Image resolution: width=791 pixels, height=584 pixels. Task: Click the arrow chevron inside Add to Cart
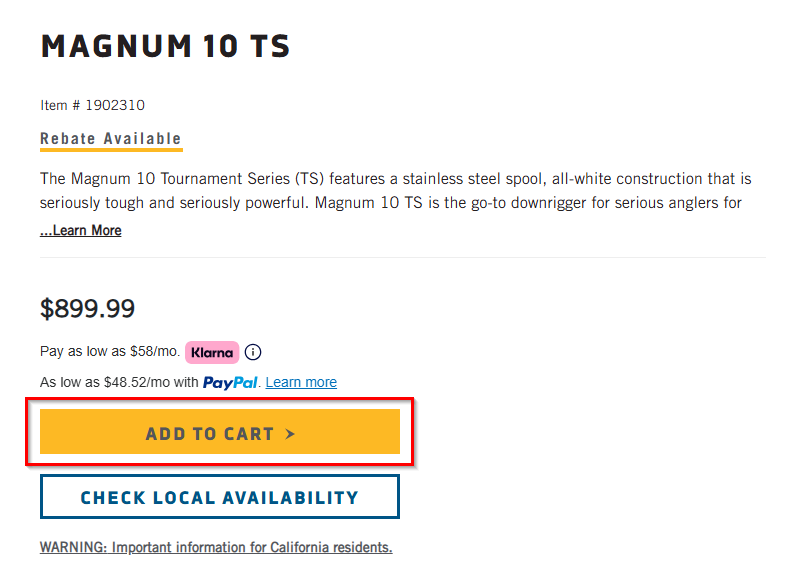(290, 434)
